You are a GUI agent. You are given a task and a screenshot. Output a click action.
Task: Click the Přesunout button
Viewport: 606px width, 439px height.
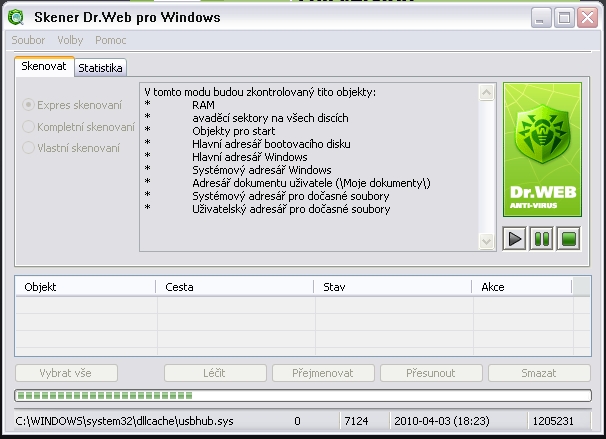click(431, 373)
